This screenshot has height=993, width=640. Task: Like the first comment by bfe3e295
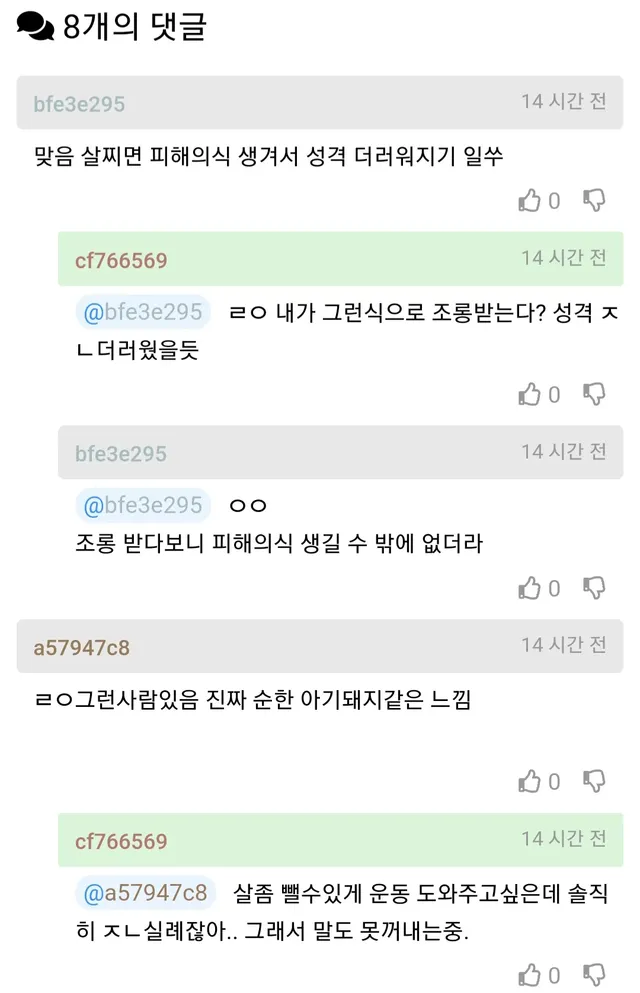click(530, 201)
